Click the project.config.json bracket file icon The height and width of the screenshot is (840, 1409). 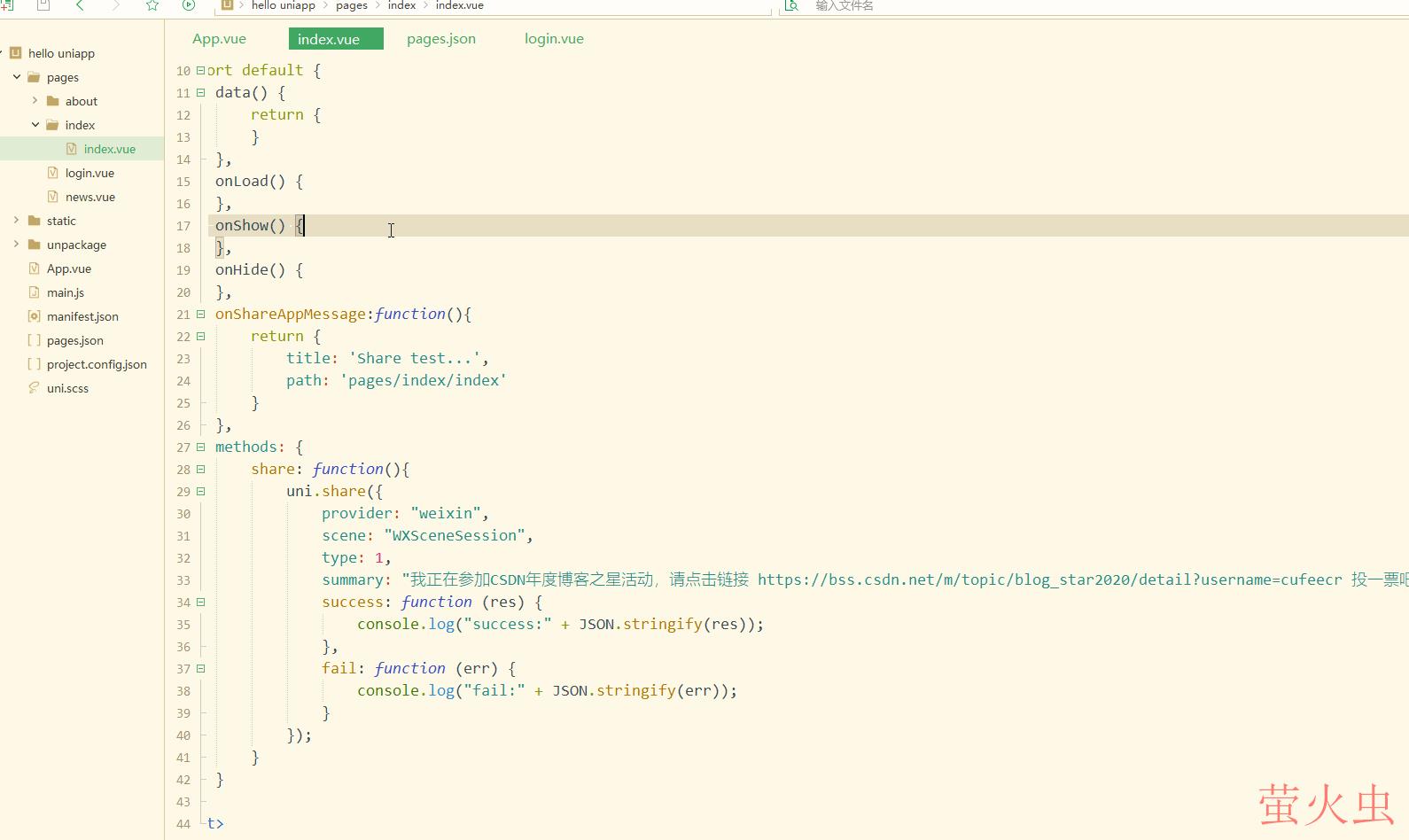click(x=34, y=364)
